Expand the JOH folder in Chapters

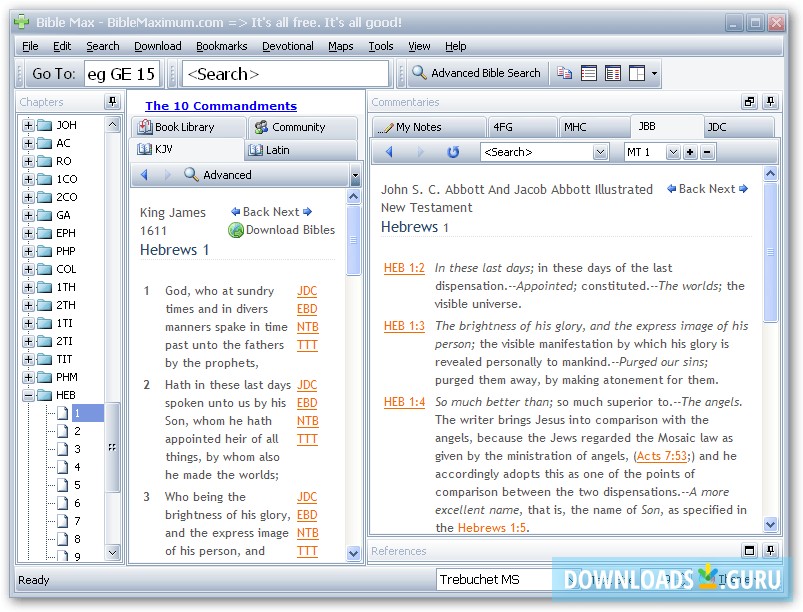point(29,125)
